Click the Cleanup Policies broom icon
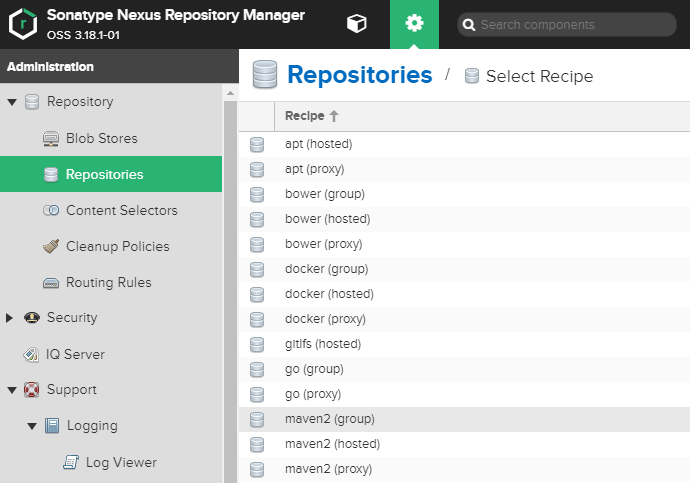This screenshot has width=690, height=483. coord(51,246)
